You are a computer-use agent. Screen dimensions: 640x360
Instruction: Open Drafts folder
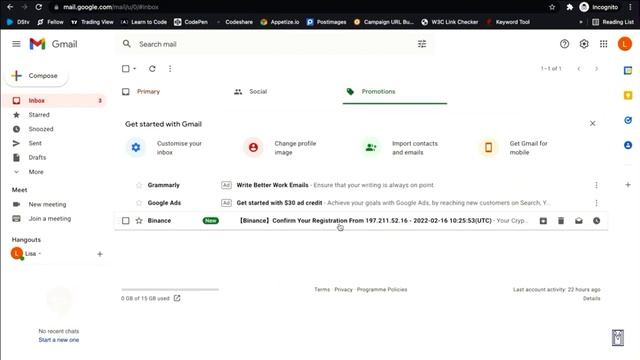(37, 158)
